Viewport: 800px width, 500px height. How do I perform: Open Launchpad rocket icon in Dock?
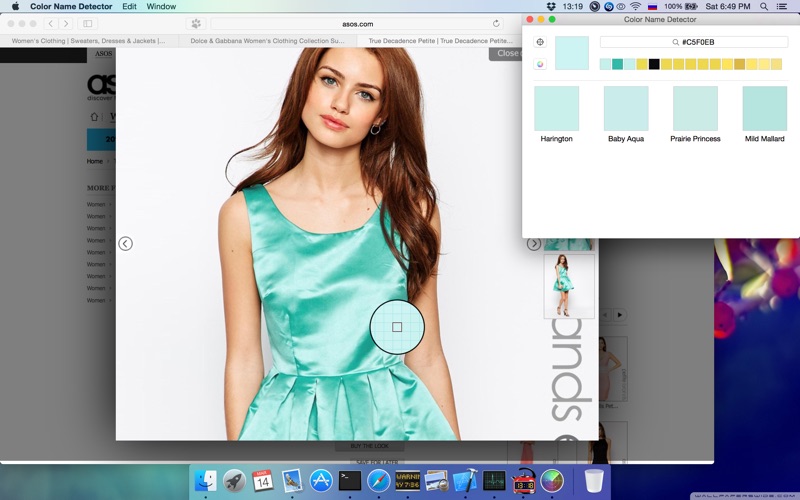point(234,481)
